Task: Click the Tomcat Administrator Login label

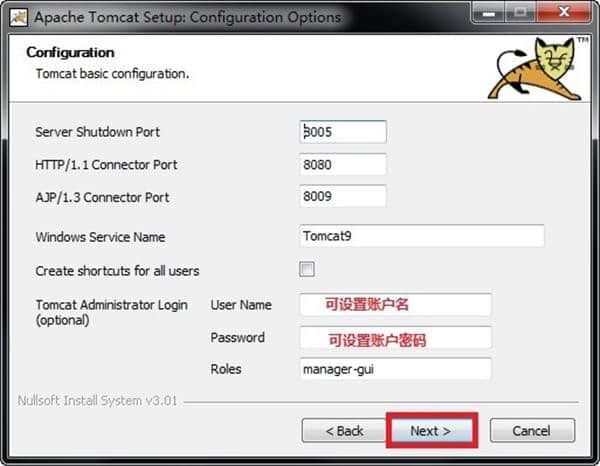Action: [111, 305]
